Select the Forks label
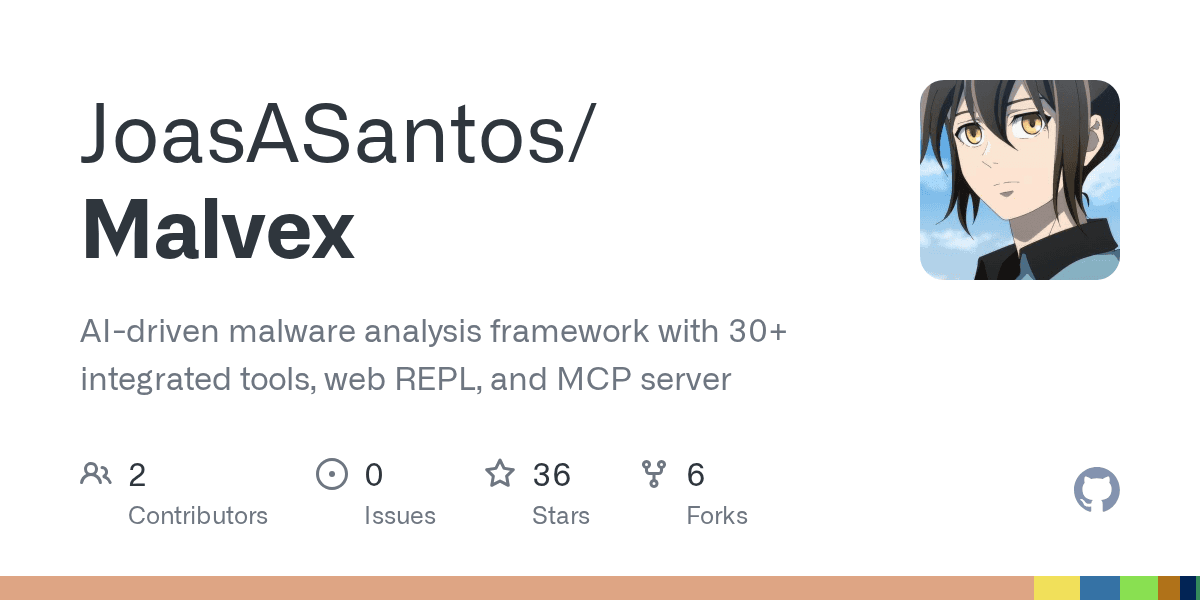This screenshot has width=1200, height=600. 717,516
